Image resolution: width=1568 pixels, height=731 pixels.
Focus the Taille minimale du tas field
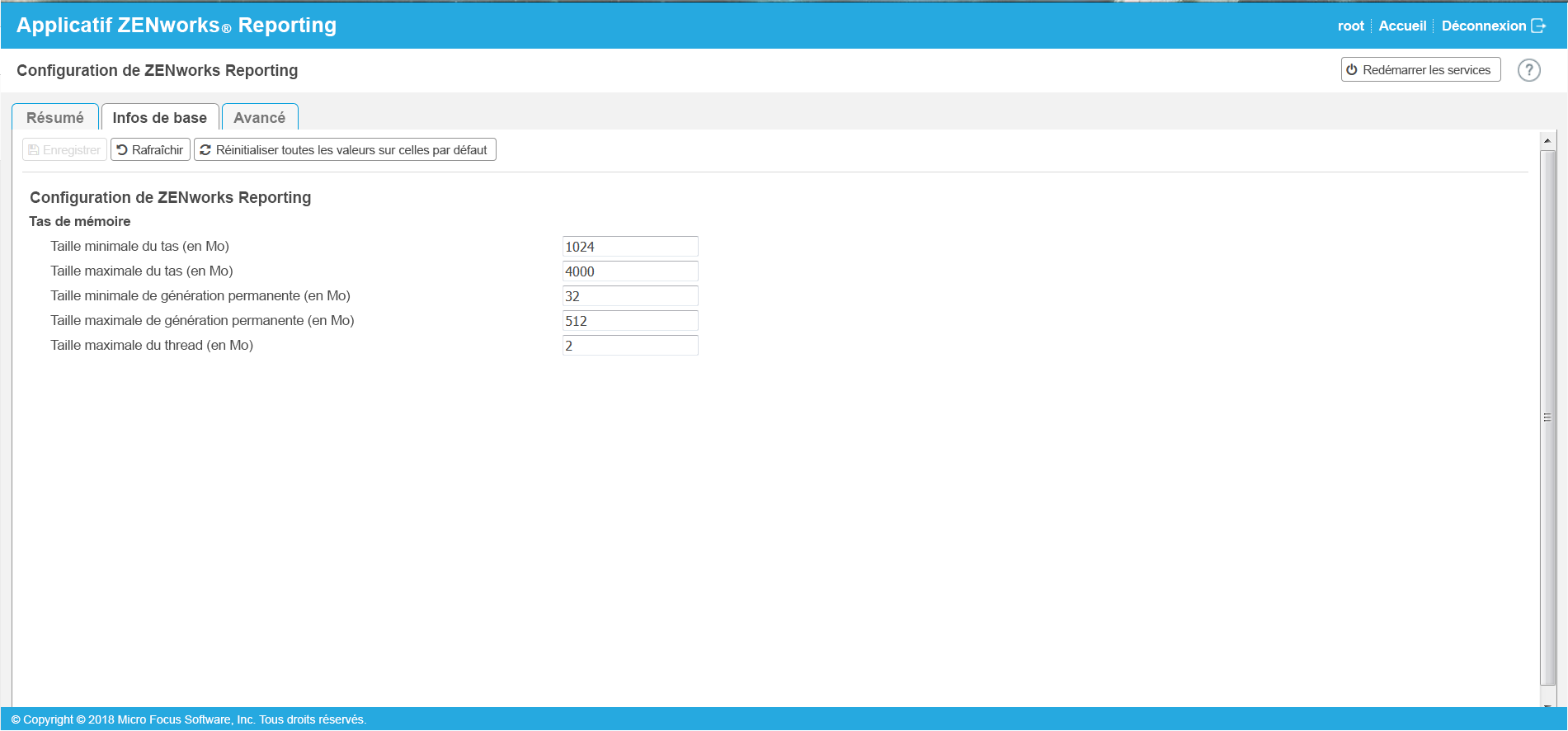click(x=630, y=247)
